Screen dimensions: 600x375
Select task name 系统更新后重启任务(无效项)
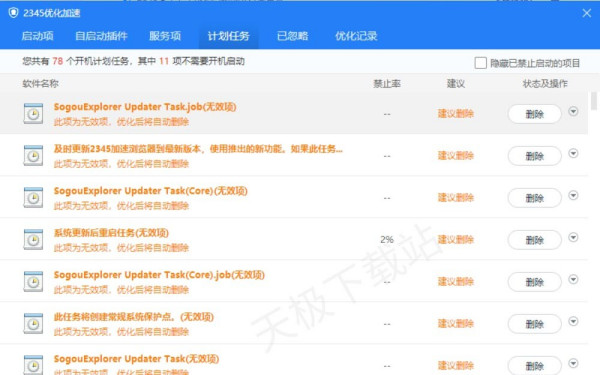coord(111,233)
